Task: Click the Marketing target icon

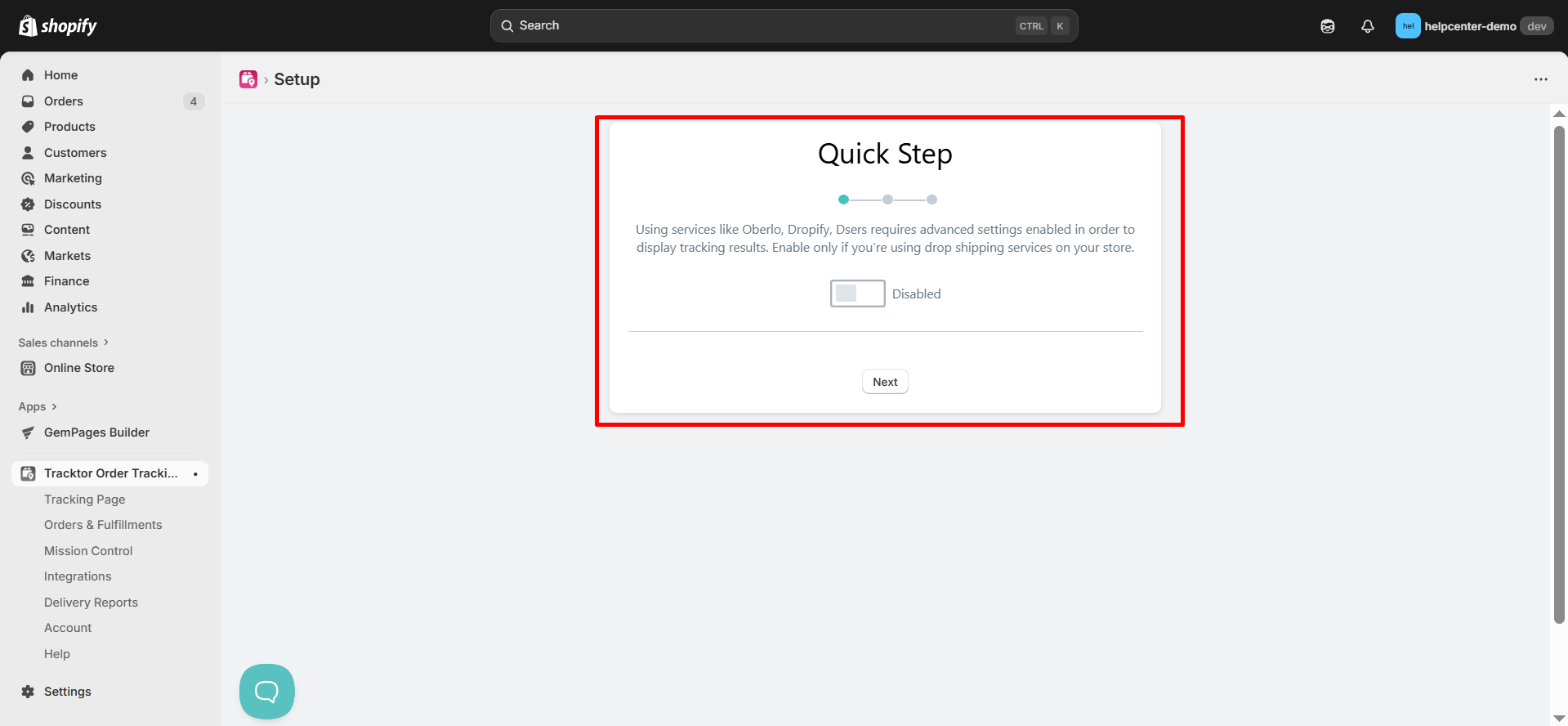Action: 28,178
